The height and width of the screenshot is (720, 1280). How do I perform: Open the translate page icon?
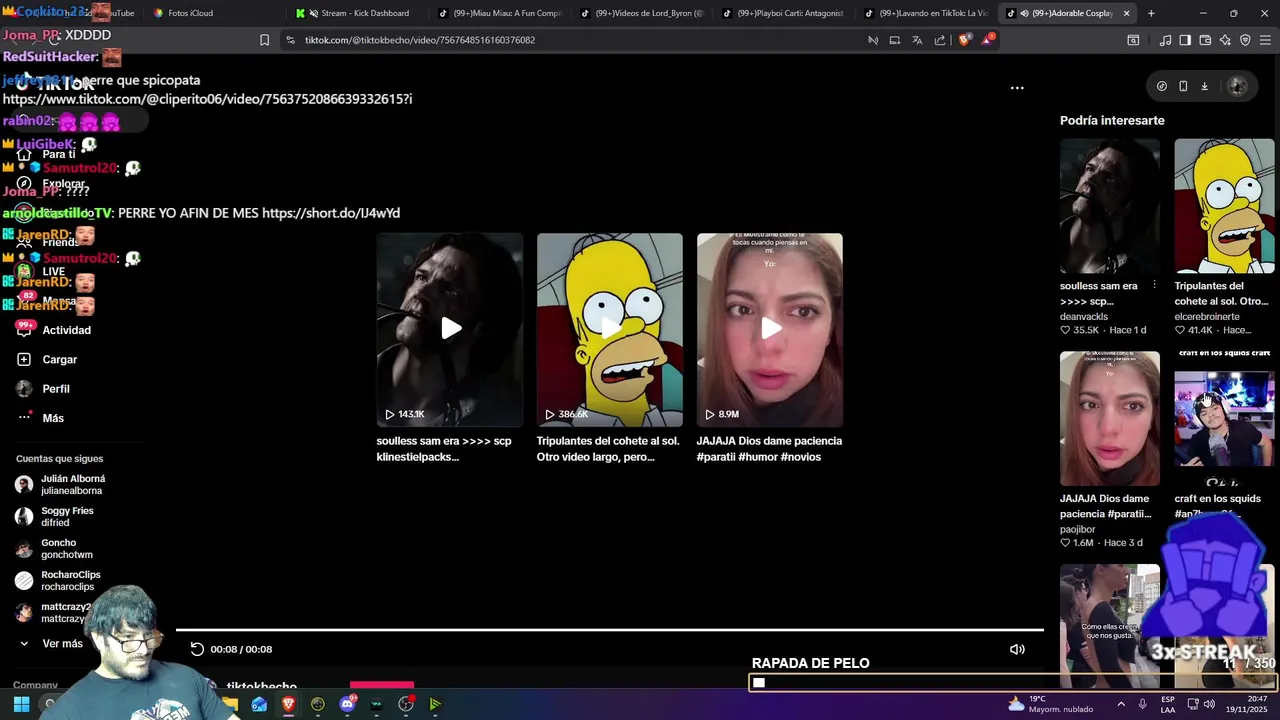coord(917,40)
